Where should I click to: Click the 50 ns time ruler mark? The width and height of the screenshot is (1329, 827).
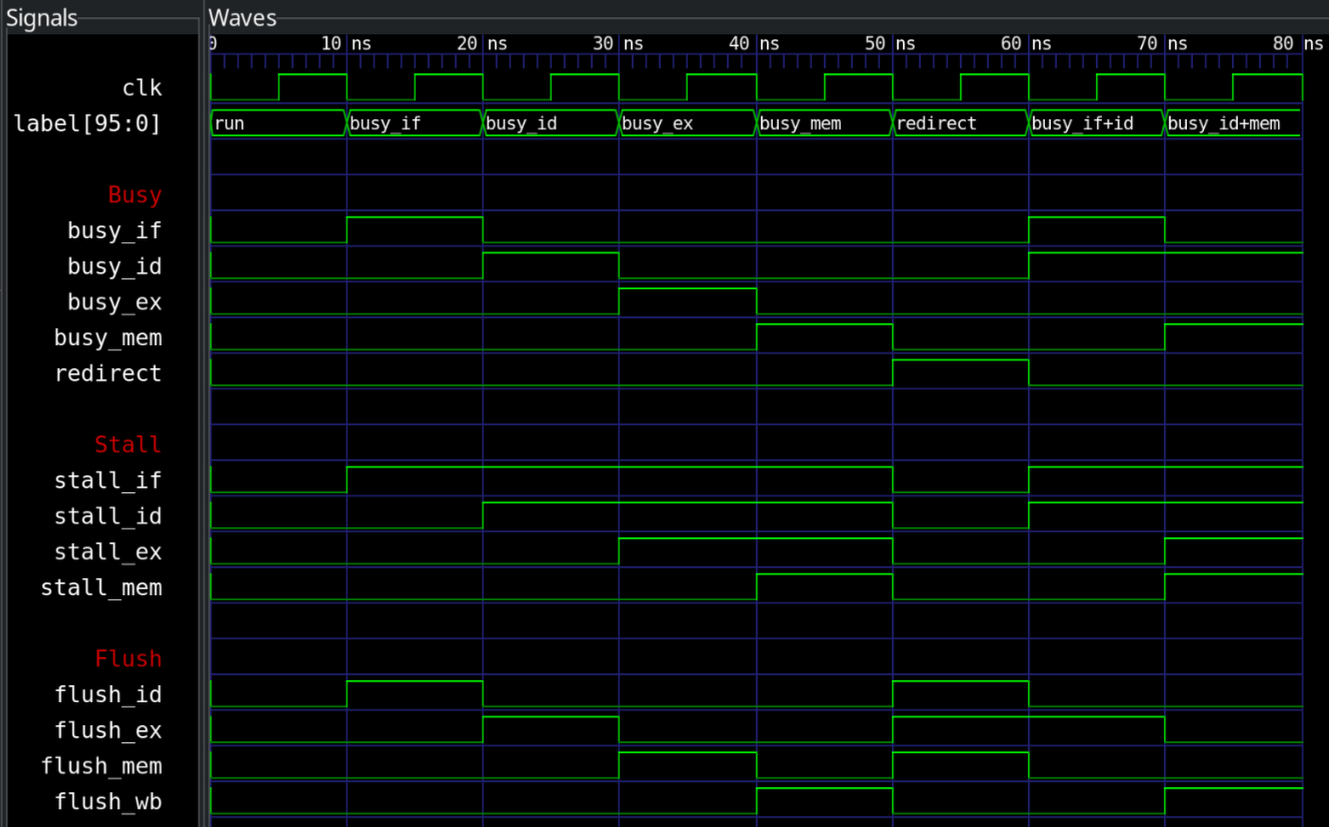[x=892, y=44]
